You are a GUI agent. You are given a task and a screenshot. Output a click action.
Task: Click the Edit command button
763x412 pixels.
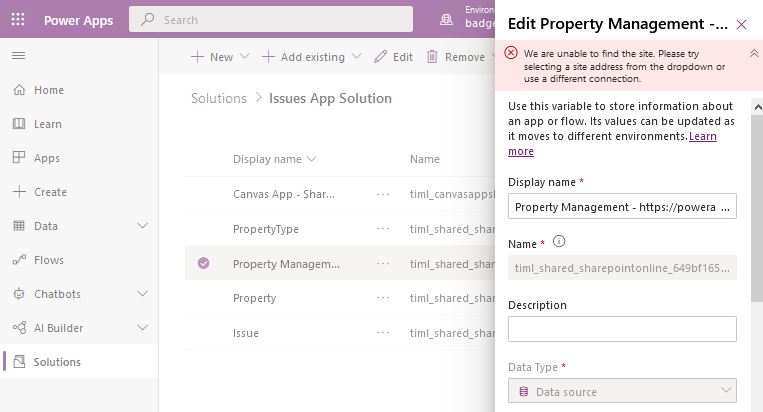393,57
